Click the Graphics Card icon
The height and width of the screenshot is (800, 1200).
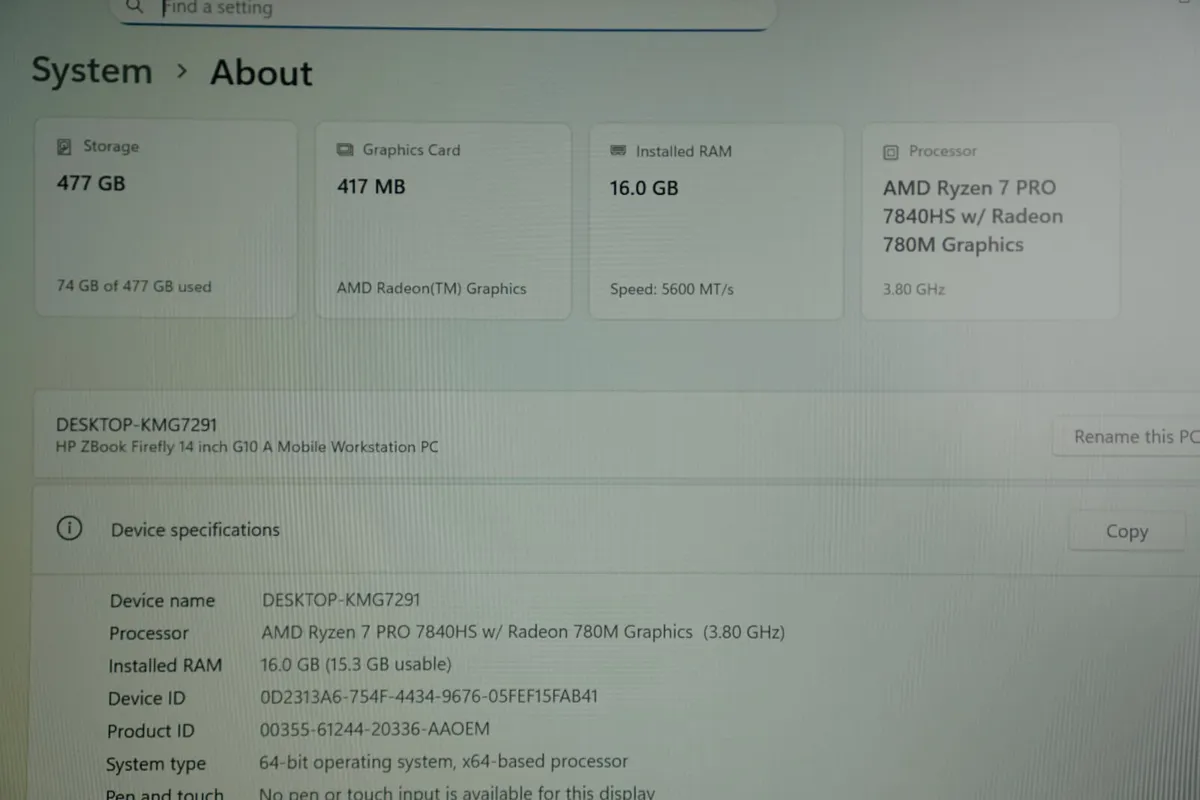tap(344, 149)
